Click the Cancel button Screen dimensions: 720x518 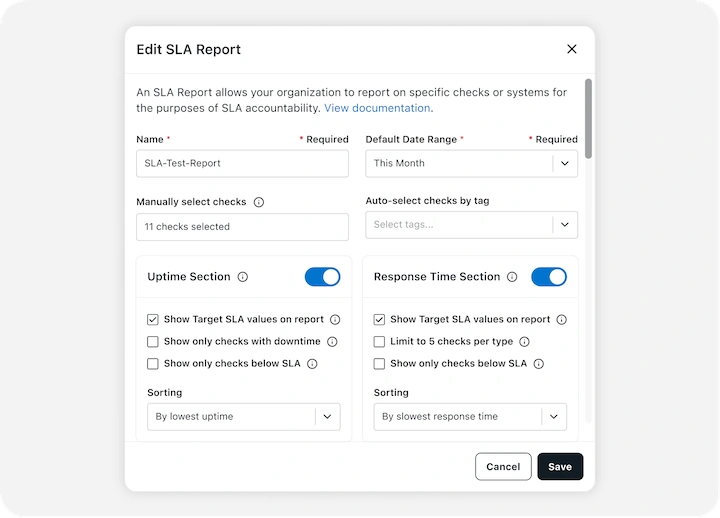(503, 467)
